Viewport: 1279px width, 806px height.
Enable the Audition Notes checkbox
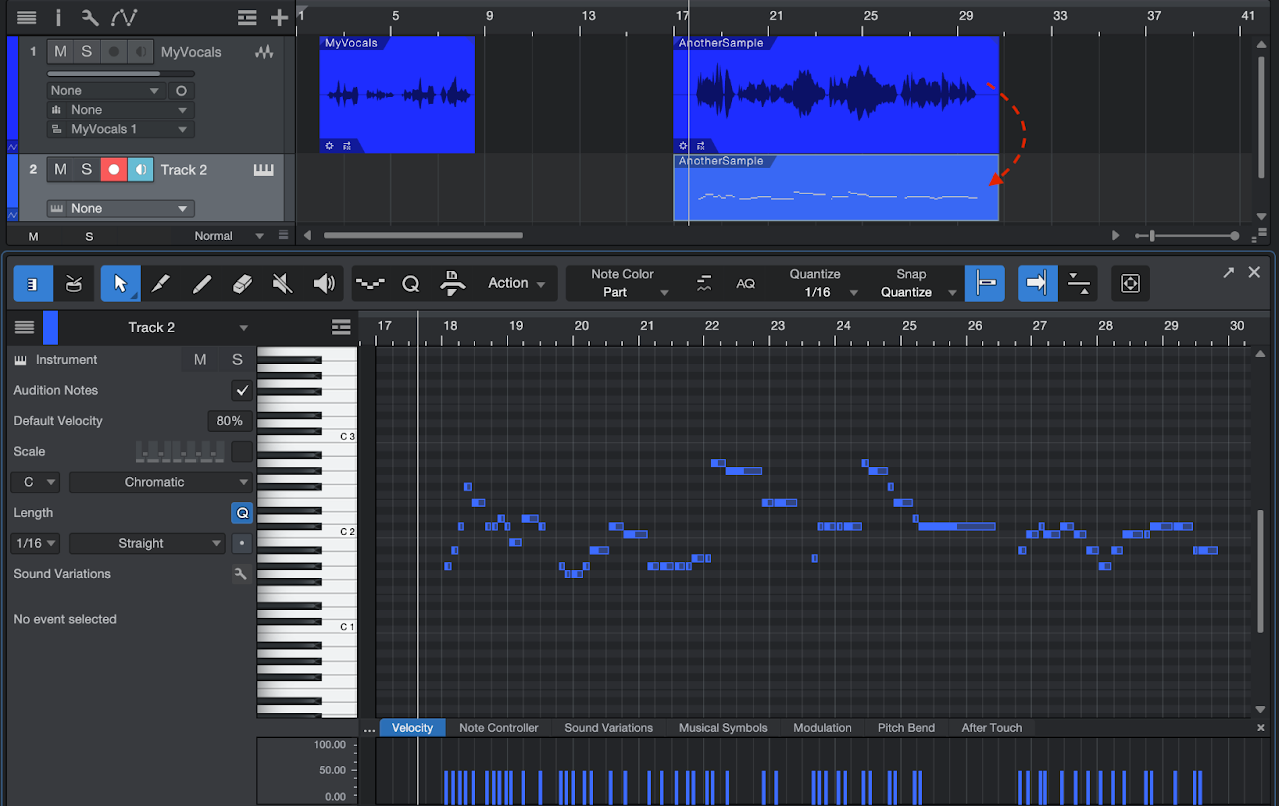(x=241, y=390)
